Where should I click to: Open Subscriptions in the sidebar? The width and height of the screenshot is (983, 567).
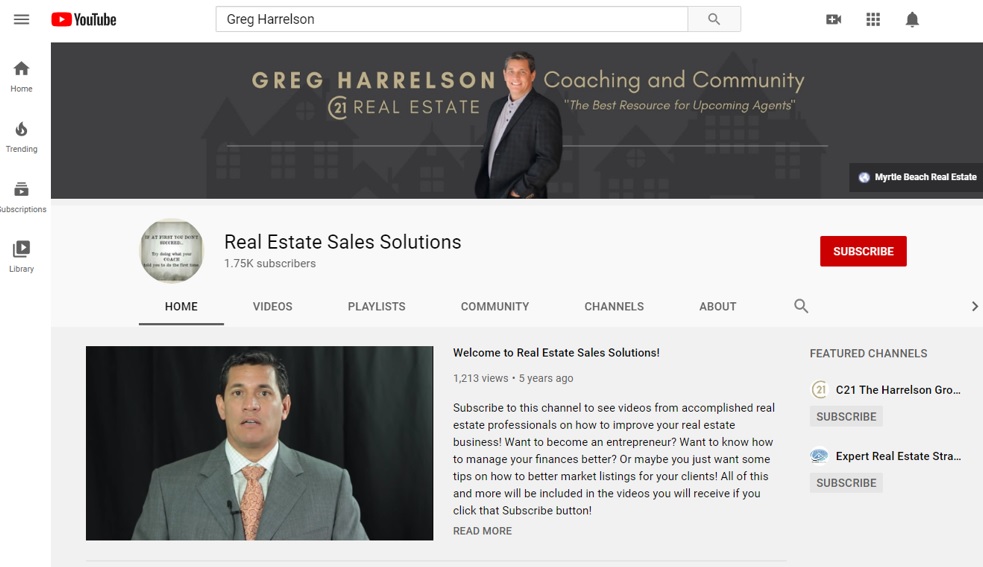click(x=21, y=197)
